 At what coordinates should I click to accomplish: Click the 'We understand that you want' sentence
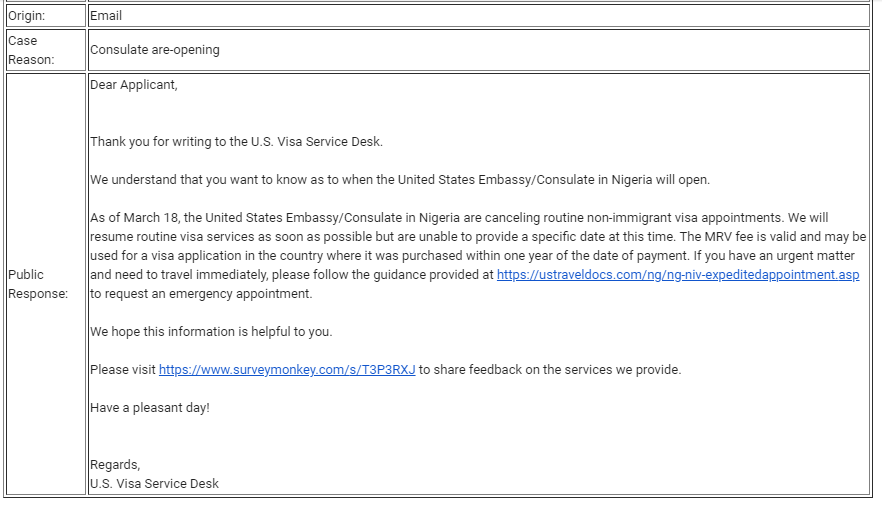(400, 180)
